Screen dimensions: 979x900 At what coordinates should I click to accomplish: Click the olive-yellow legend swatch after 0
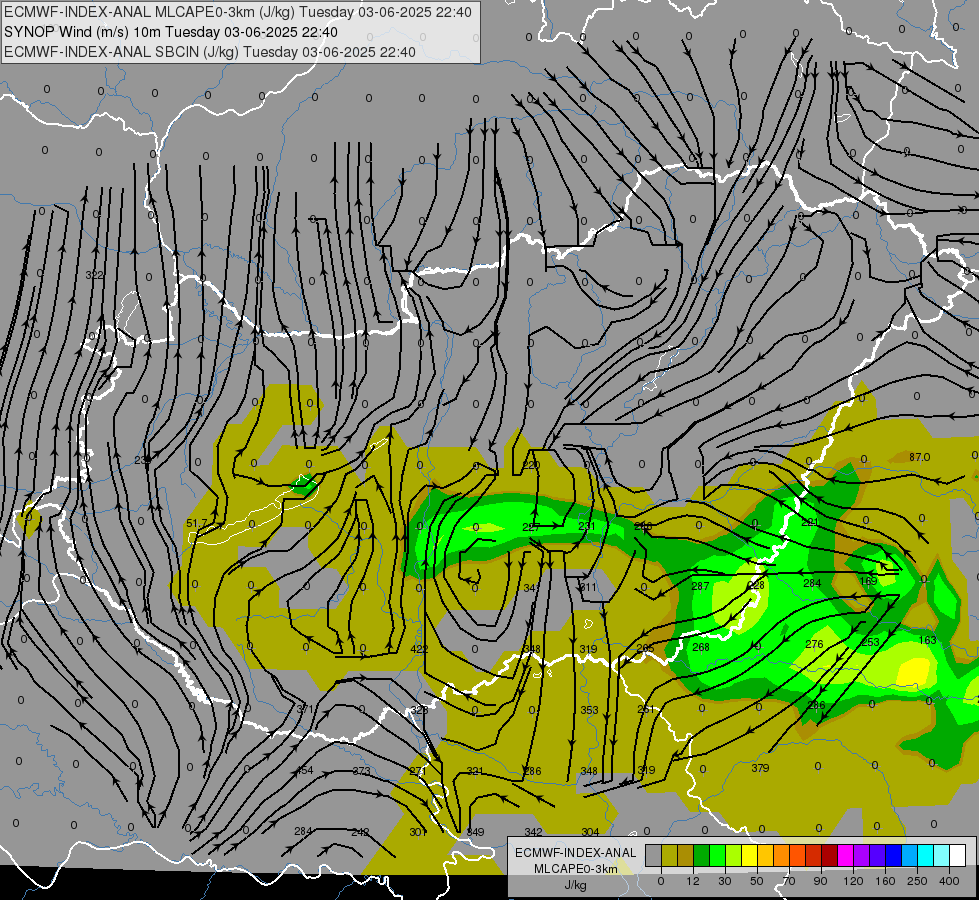click(669, 855)
